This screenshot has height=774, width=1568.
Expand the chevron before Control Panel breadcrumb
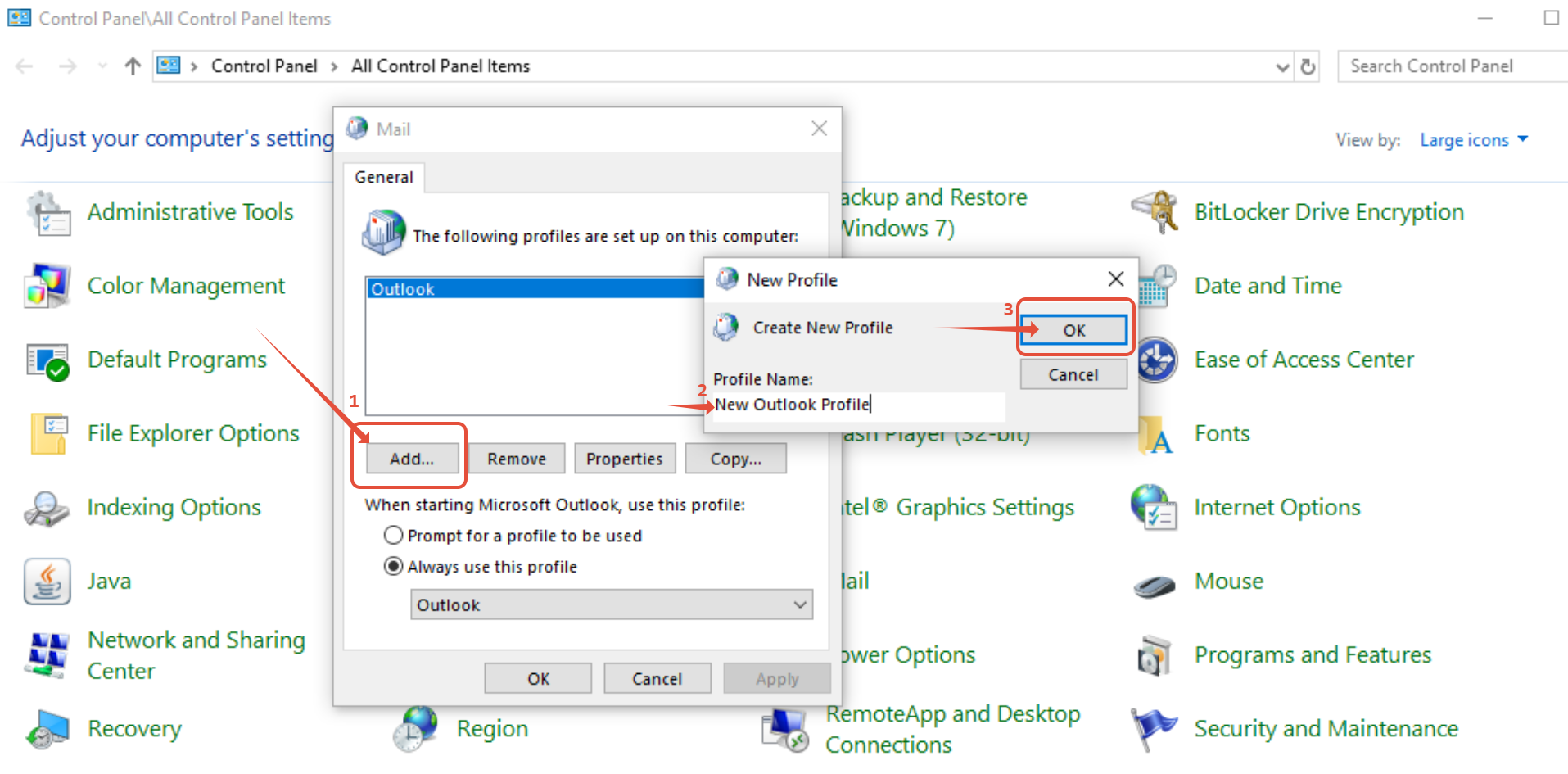[x=195, y=66]
